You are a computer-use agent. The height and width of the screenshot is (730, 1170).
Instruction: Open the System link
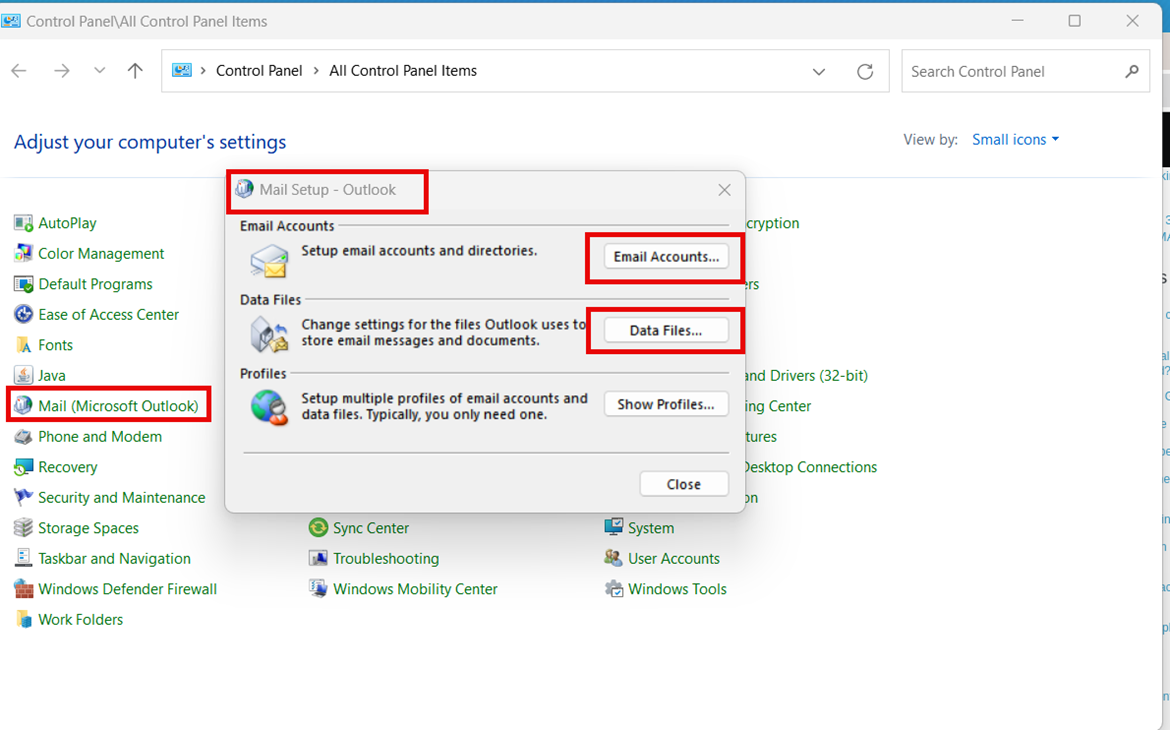(651, 528)
